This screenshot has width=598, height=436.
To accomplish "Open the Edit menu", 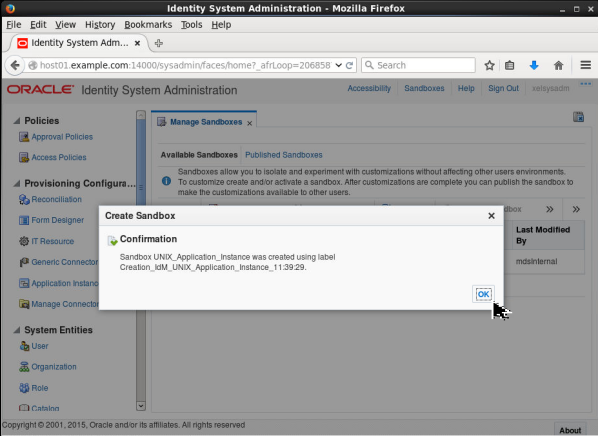I will coord(38,25).
